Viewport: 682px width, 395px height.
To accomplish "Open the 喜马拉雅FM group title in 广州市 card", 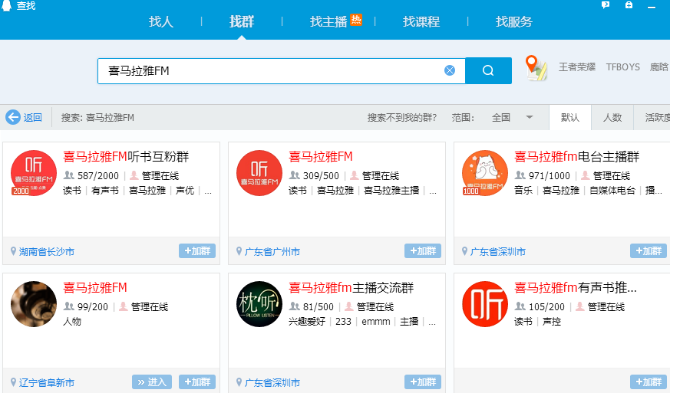I will click(321, 157).
